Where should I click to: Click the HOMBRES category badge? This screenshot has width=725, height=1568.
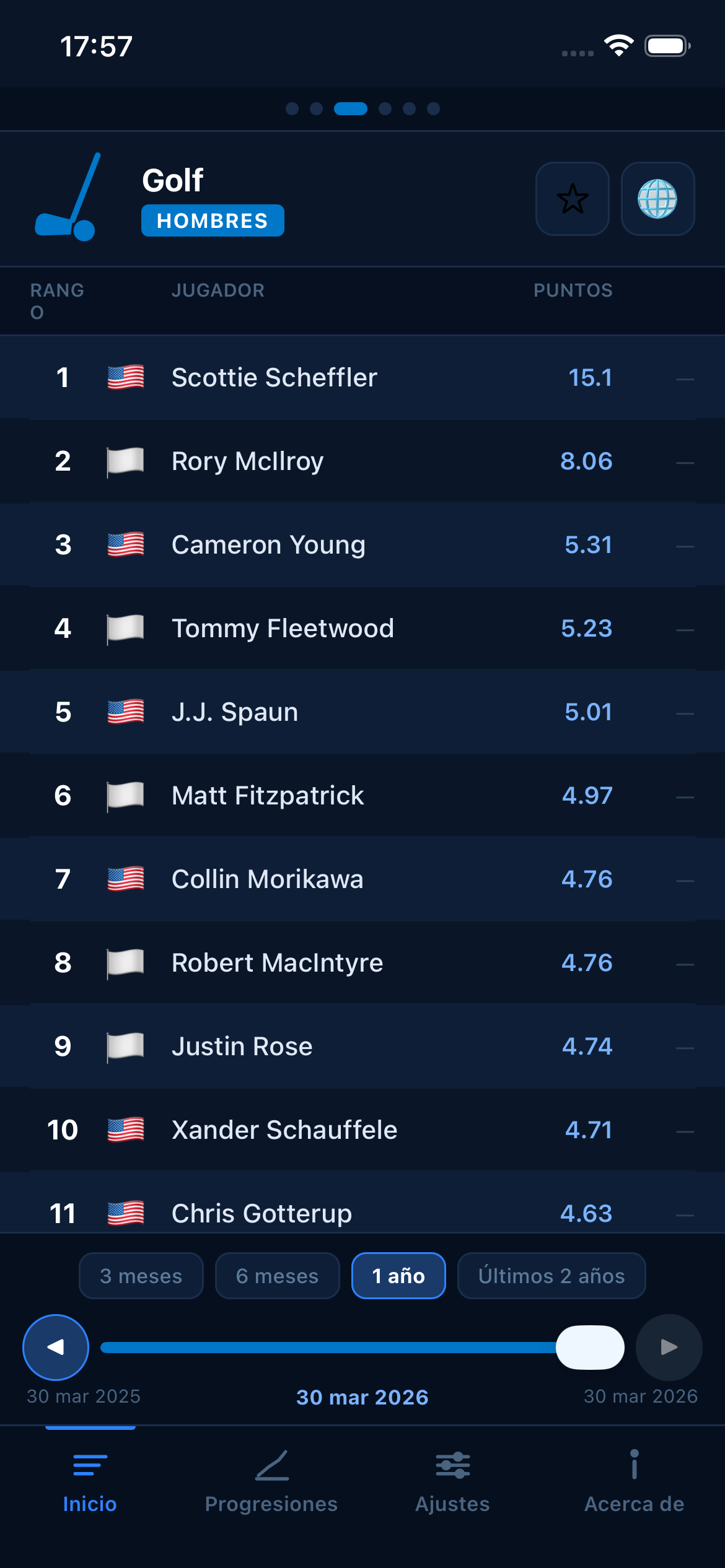[213, 220]
